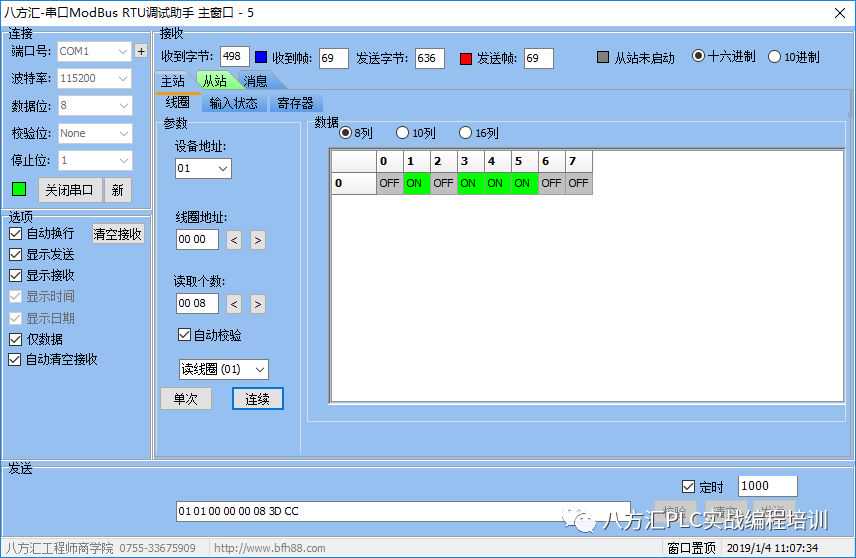Uncheck the 定时 timer checkbox
The width and height of the screenshot is (856, 558).
[x=687, y=487]
